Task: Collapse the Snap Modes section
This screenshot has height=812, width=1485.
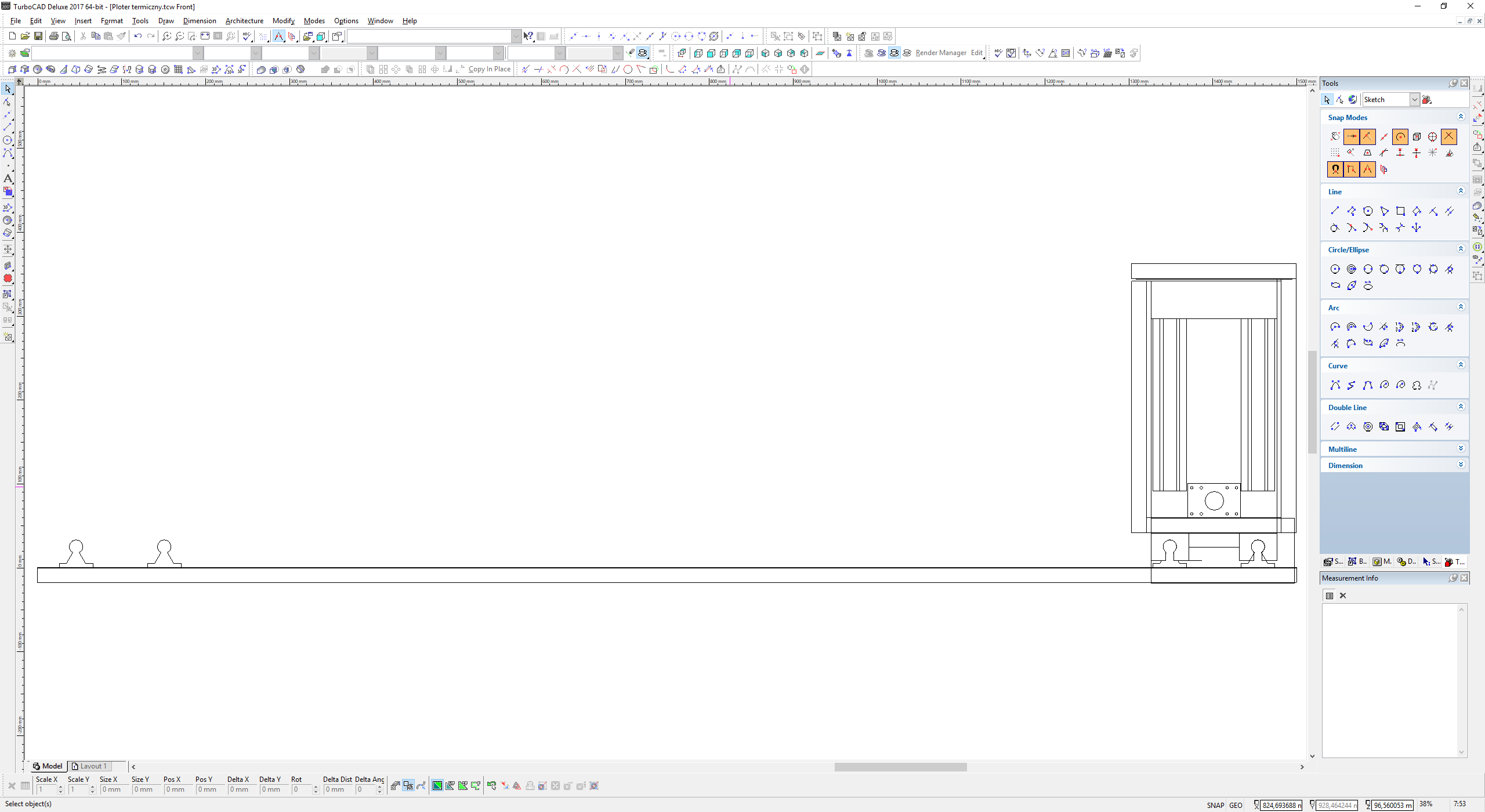Action: pyautogui.click(x=1461, y=117)
